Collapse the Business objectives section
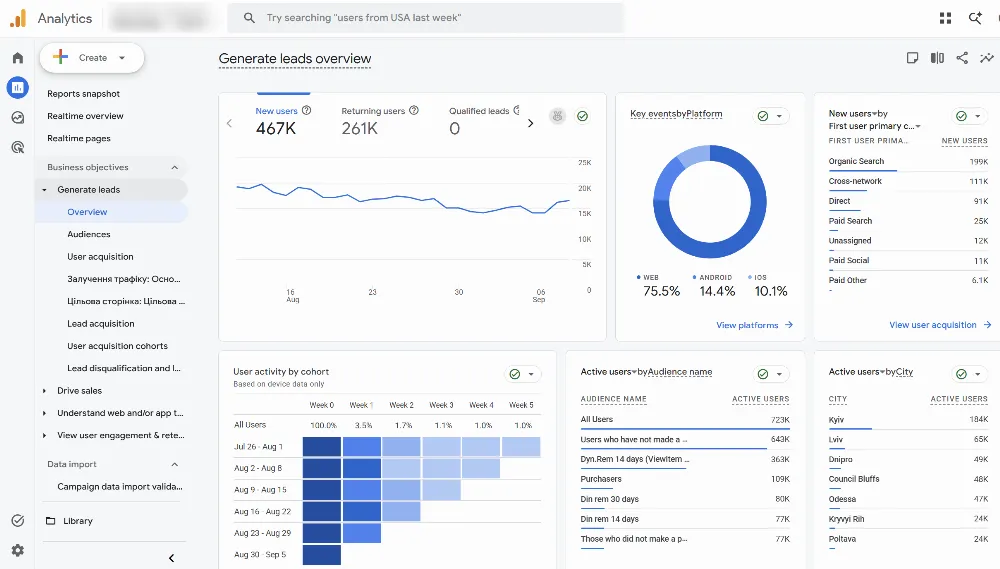 [x=175, y=167]
